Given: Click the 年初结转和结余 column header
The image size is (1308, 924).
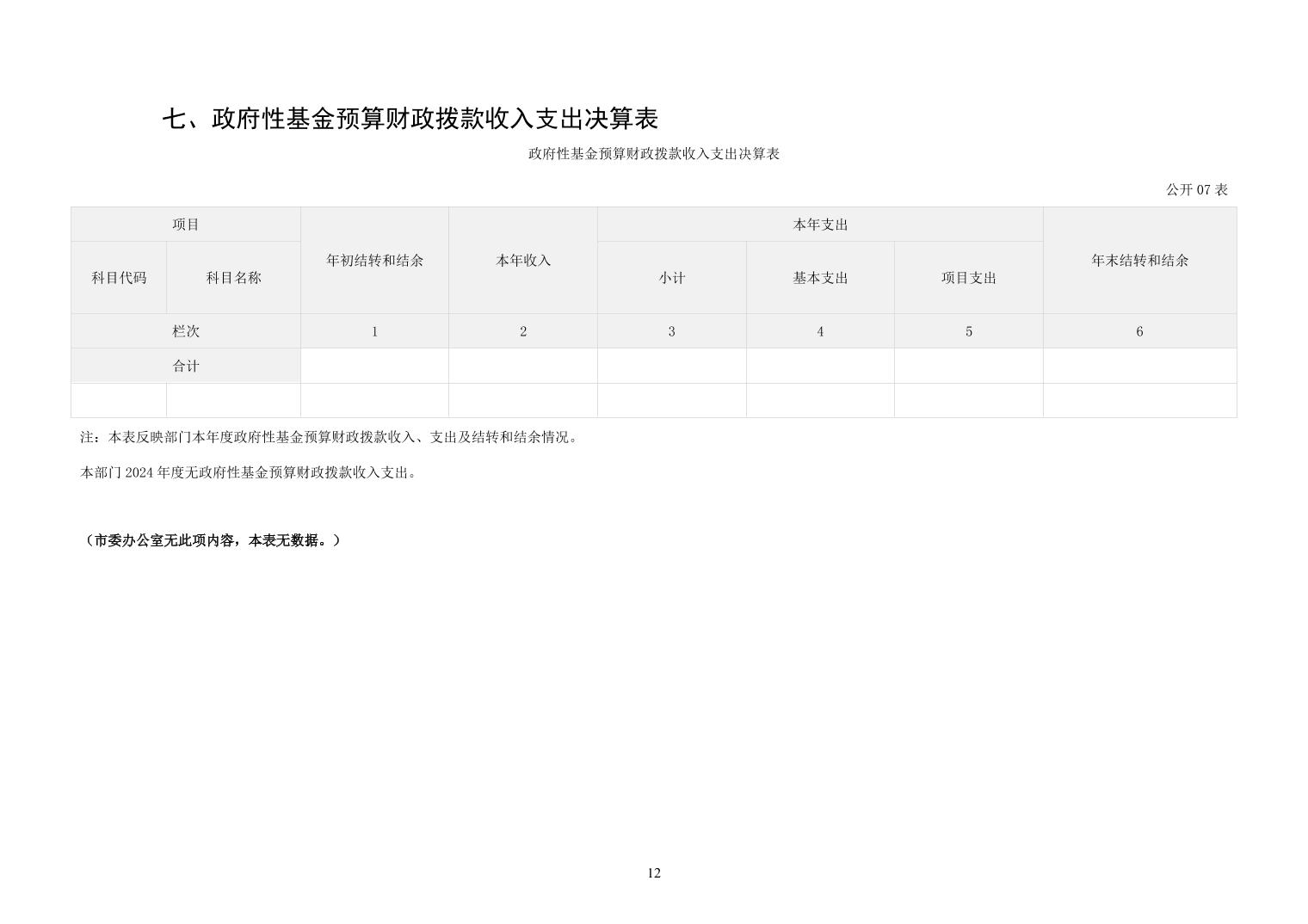Looking at the screenshot, I should [x=374, y=261].
